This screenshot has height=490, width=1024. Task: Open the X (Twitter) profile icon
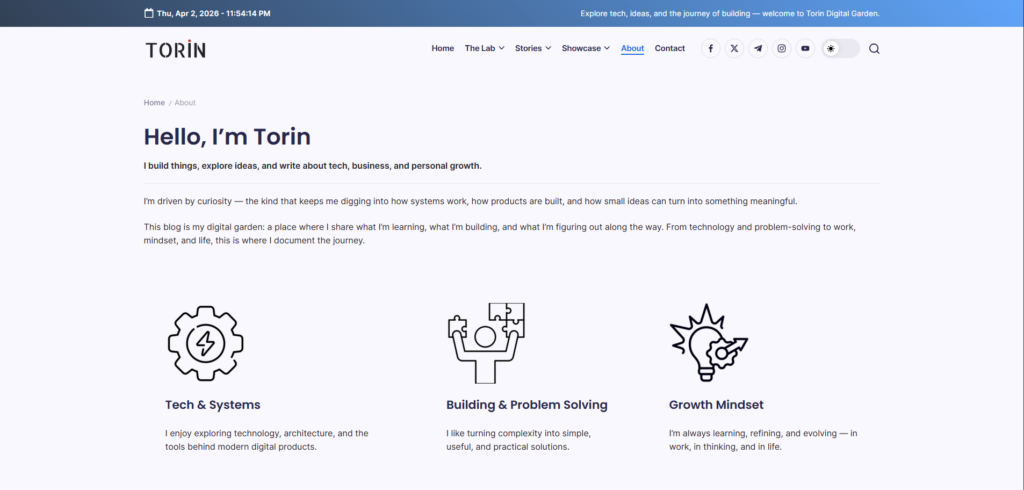(735, 48)
